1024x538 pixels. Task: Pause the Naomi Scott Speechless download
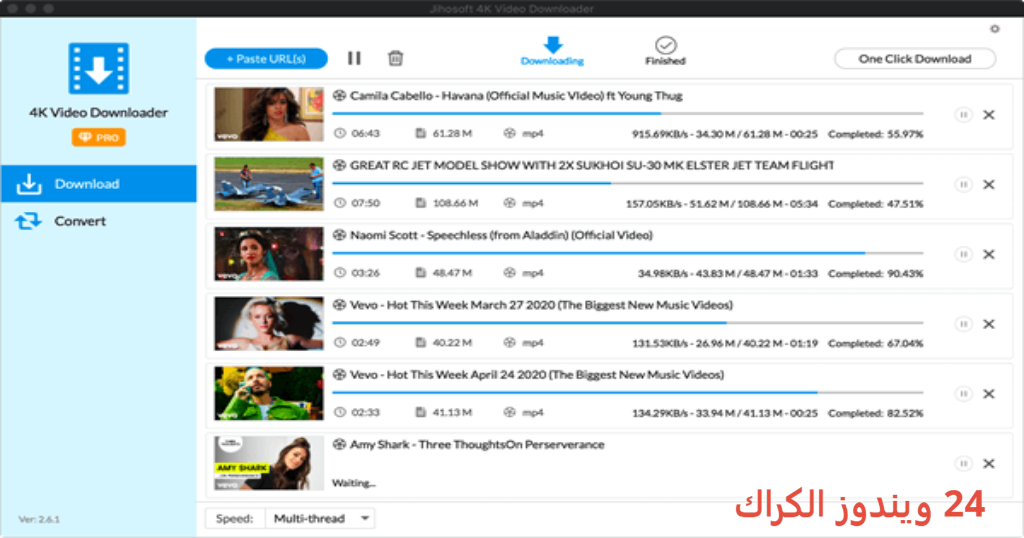click(x=963, y=255)
